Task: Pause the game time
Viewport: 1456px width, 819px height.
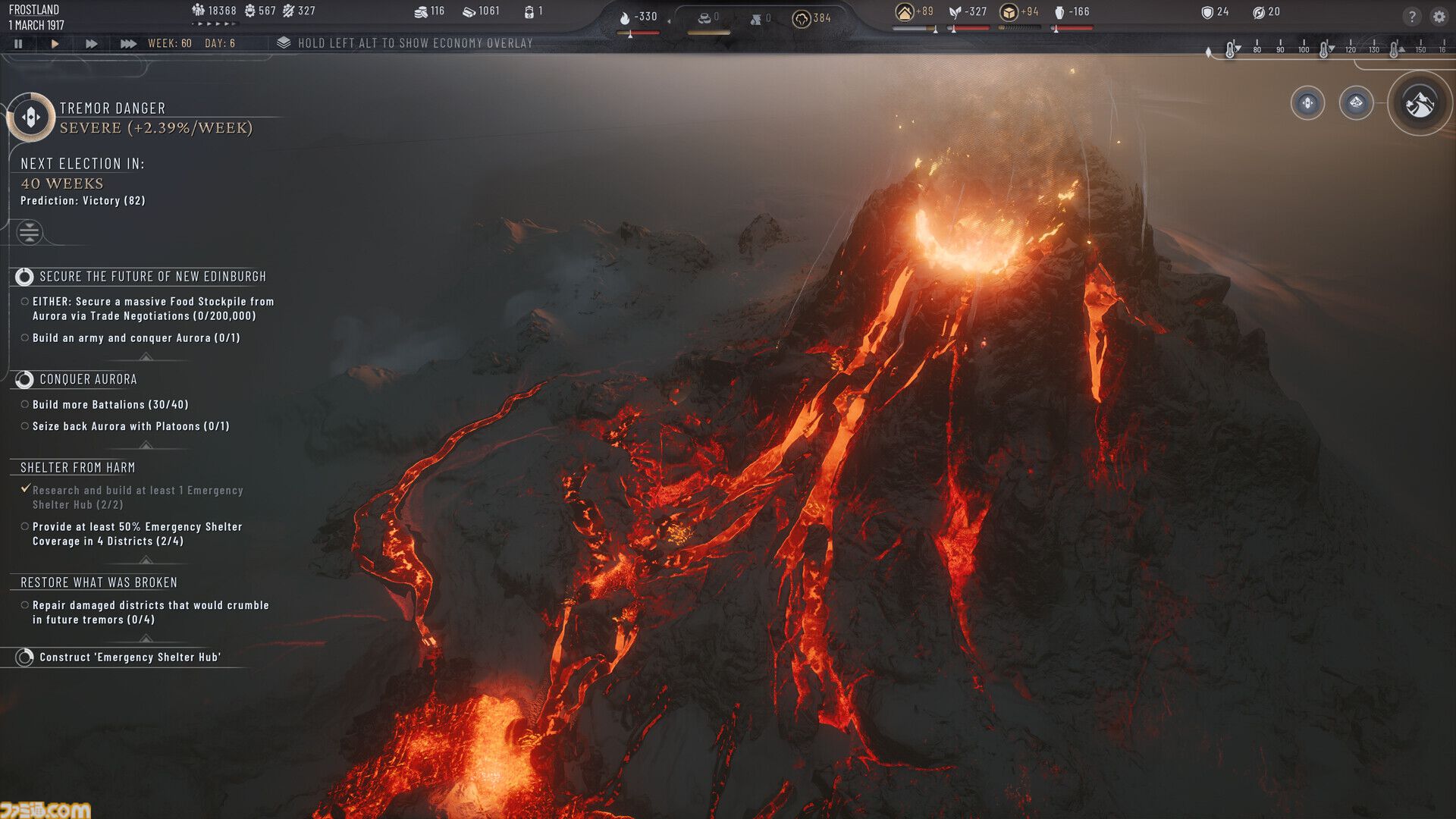Action: point(18,44)
